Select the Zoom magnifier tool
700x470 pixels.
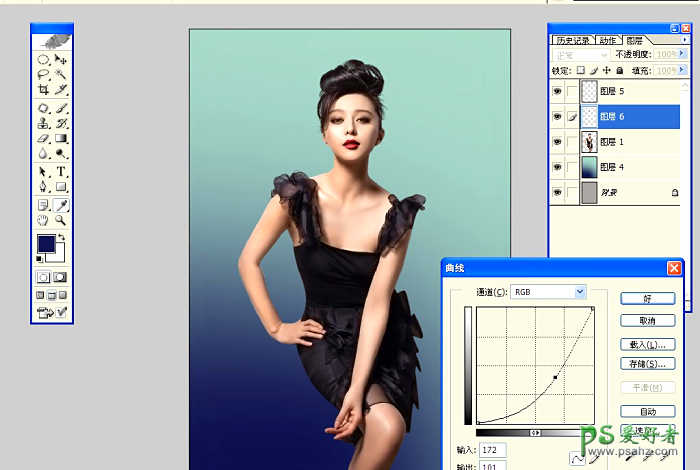61,220
